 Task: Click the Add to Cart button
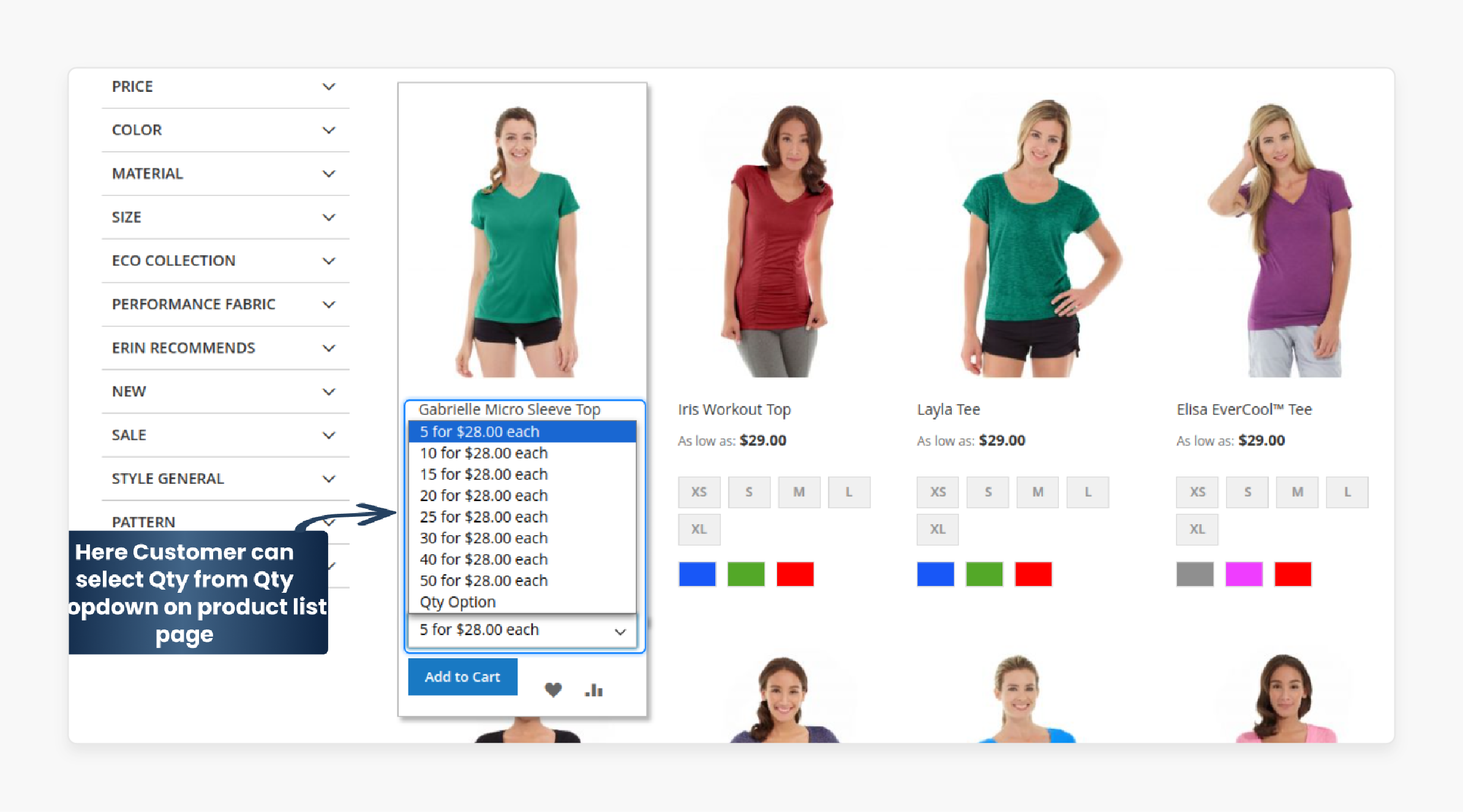[463, 676]
